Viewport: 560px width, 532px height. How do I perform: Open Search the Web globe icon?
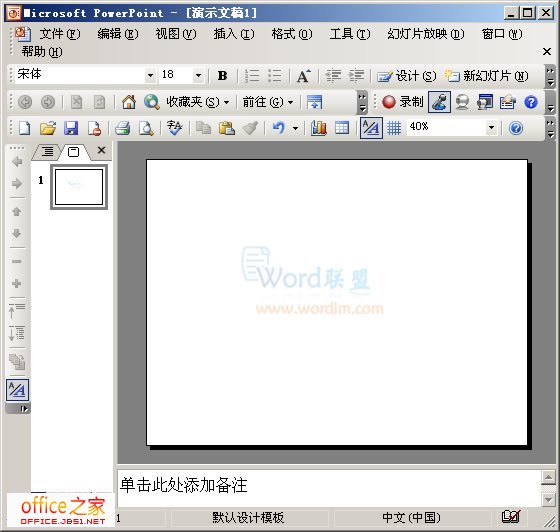point(152,102)
